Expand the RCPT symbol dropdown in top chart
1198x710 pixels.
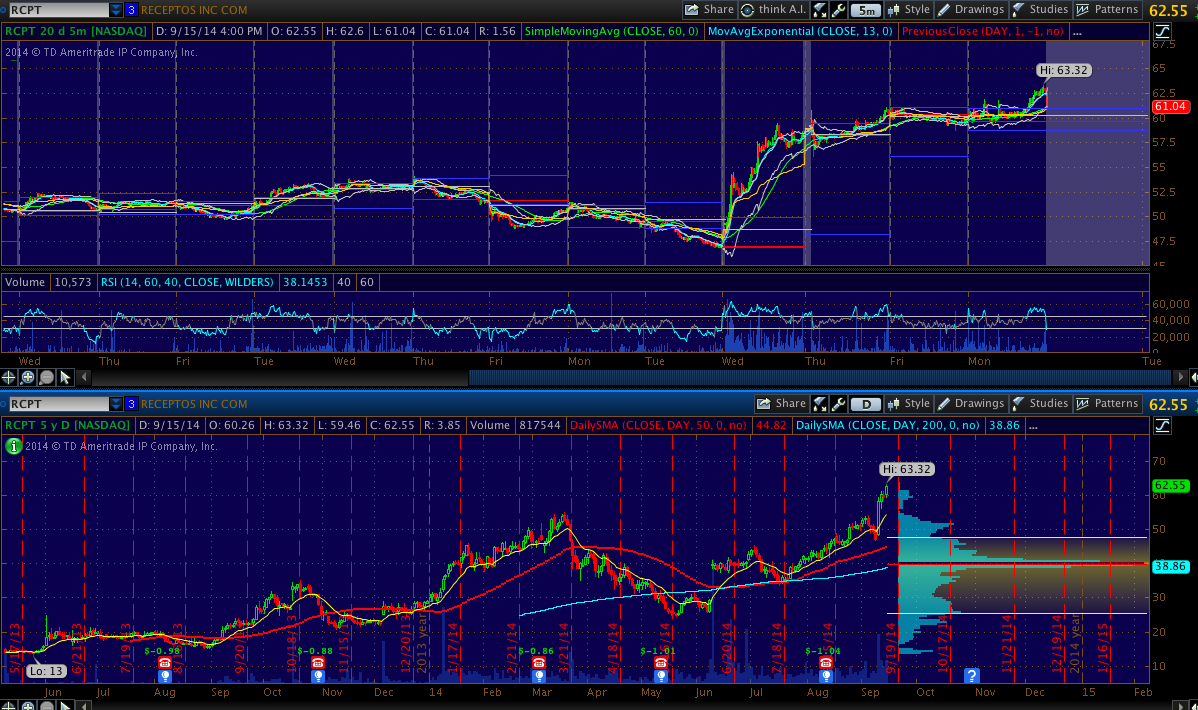[116, 10]
